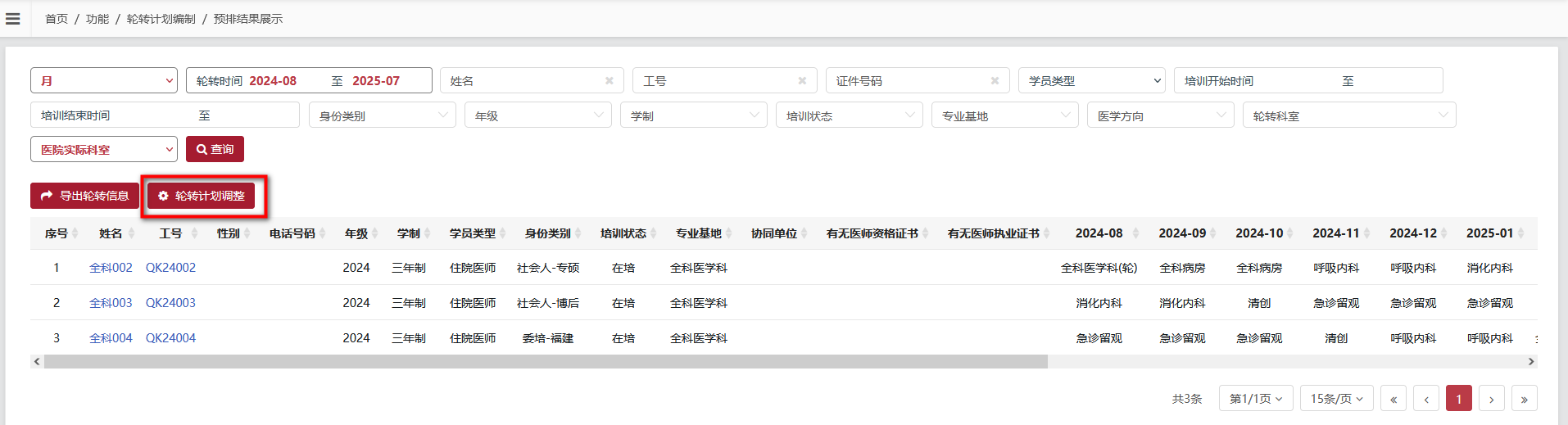The width and height of the screenshot is (1568, 425).
Task: Expand the 身份类别 dropdown
Action: (x=383, y=115)
